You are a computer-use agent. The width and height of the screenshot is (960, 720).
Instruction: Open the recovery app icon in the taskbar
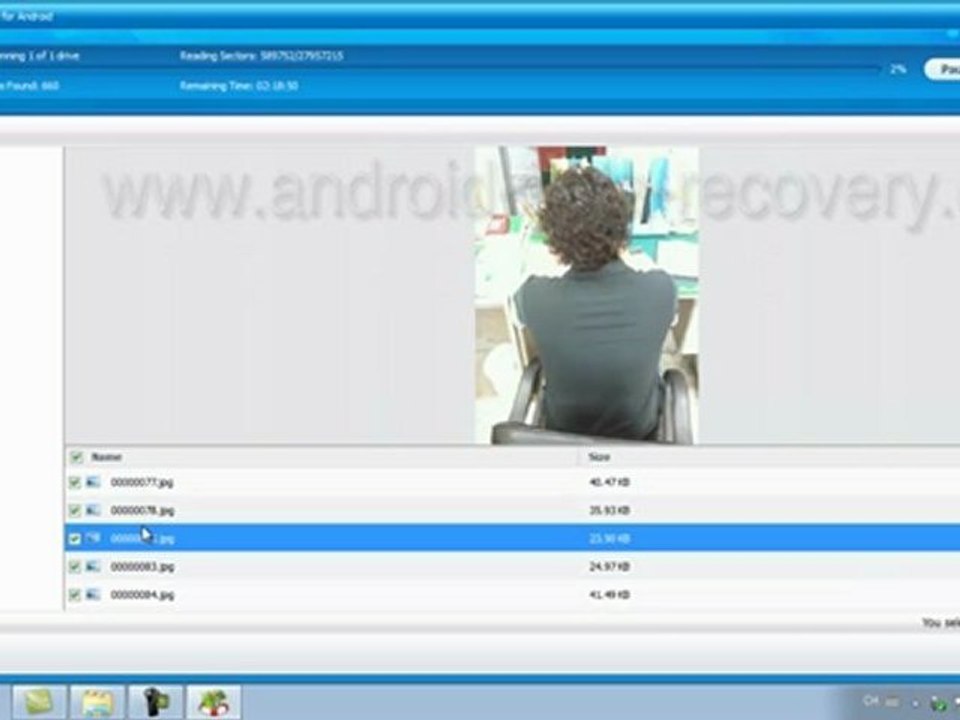point(214,702)
